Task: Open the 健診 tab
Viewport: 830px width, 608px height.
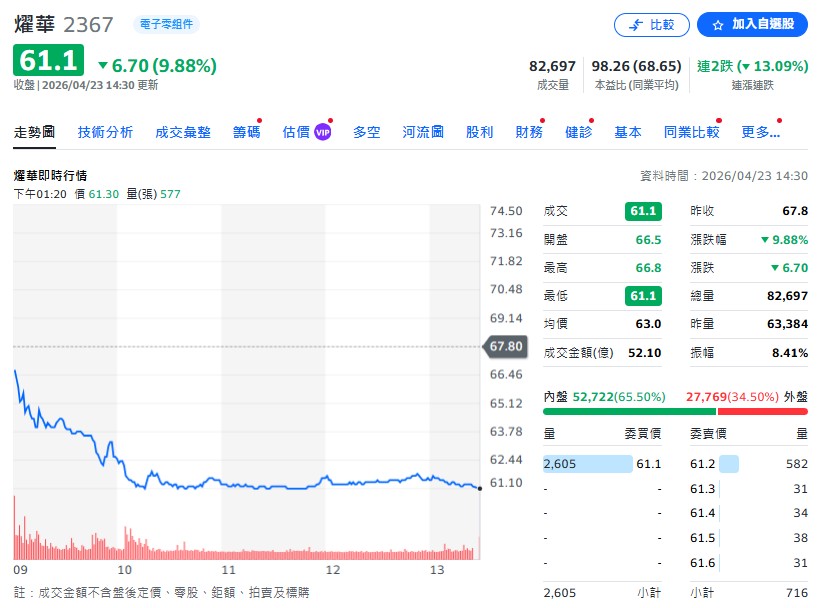Action: pos(578,132)
